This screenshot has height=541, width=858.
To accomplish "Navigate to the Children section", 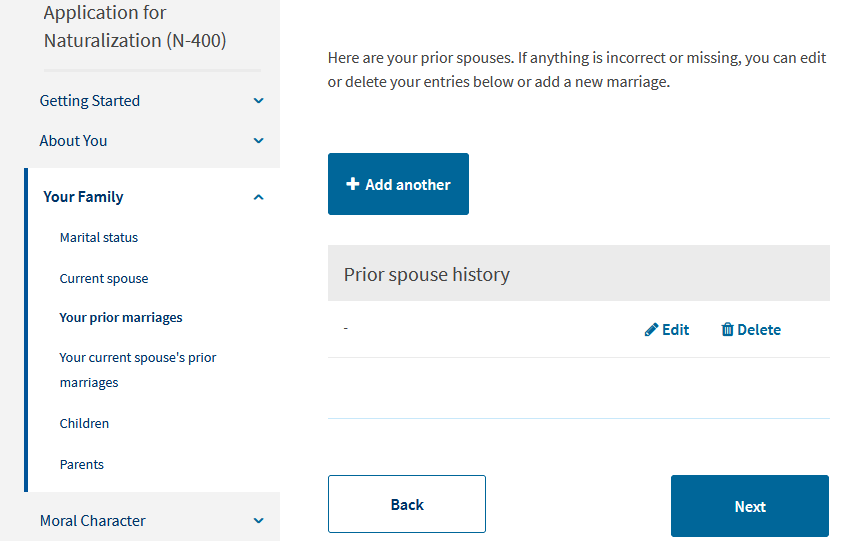I will (84, 424).
